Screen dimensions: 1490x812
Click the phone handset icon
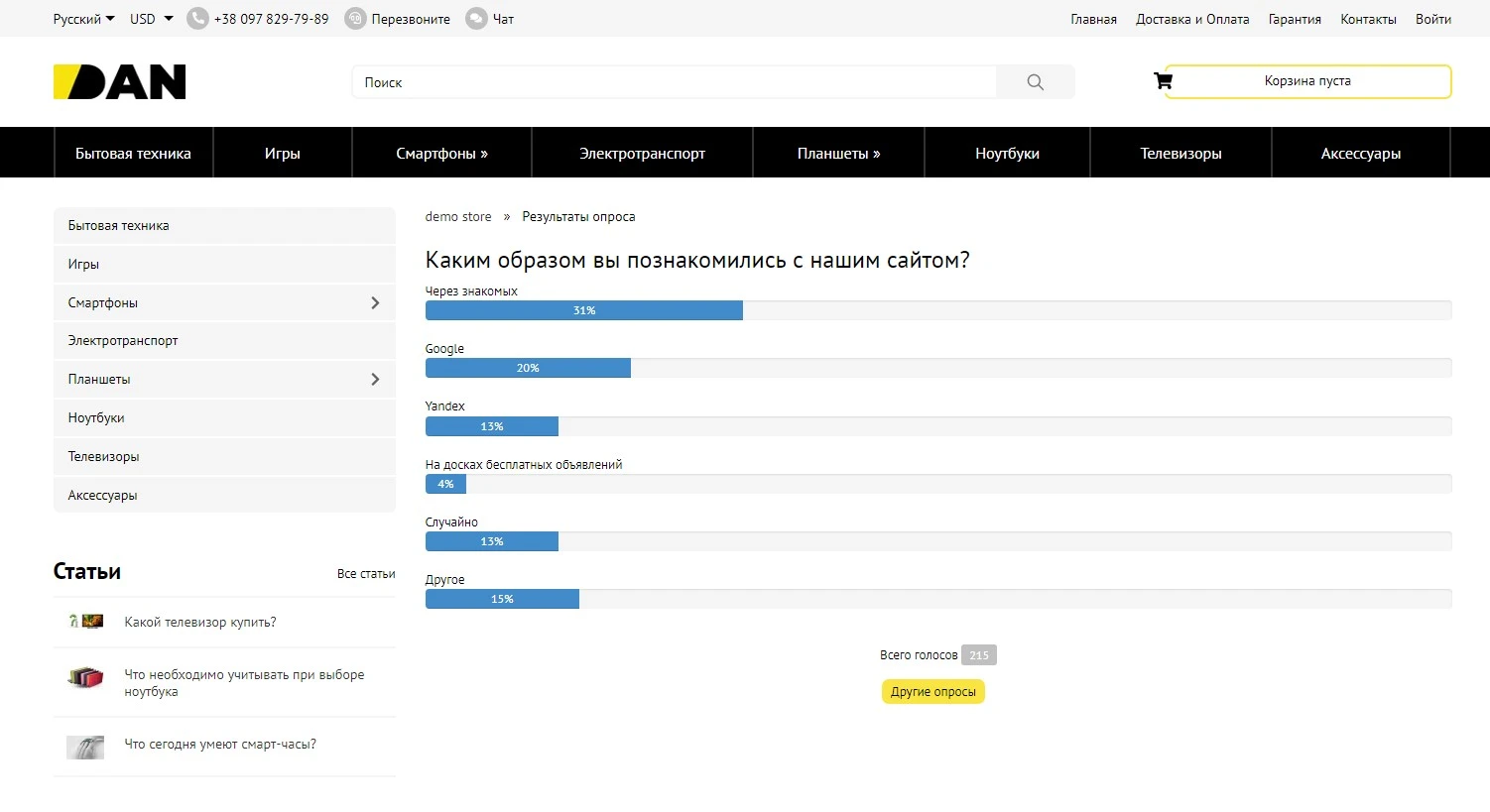197,19
